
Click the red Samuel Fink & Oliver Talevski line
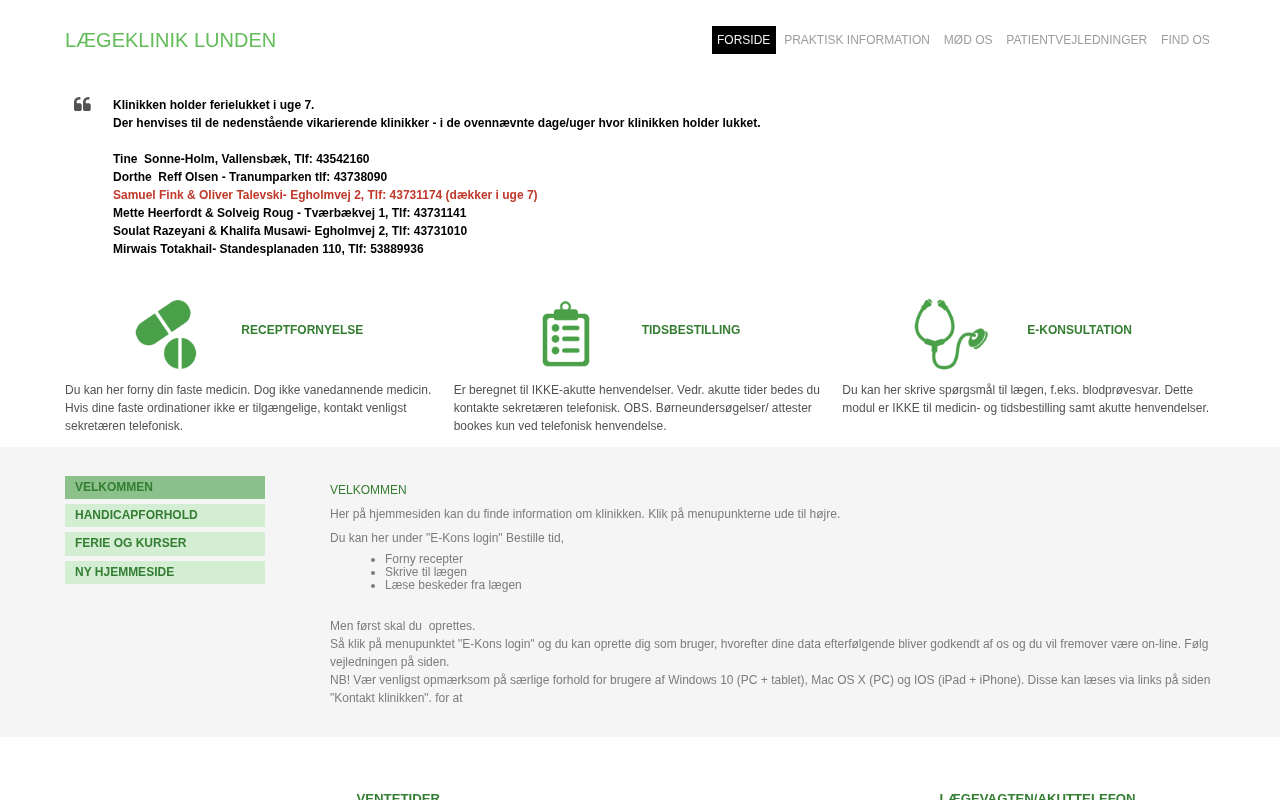pyautogui.click(x=325, y=195)
